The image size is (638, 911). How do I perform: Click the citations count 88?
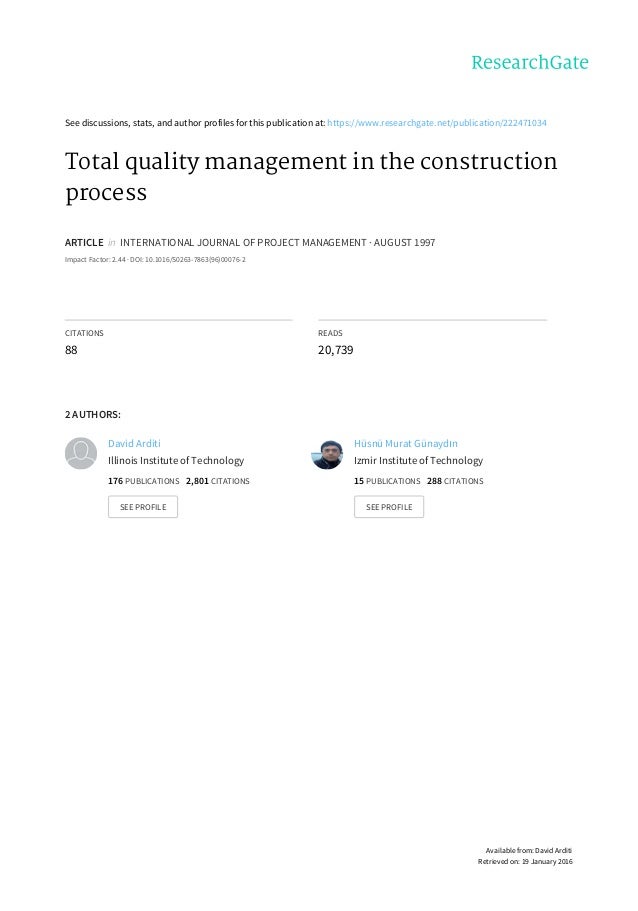[x=71, y=351]
